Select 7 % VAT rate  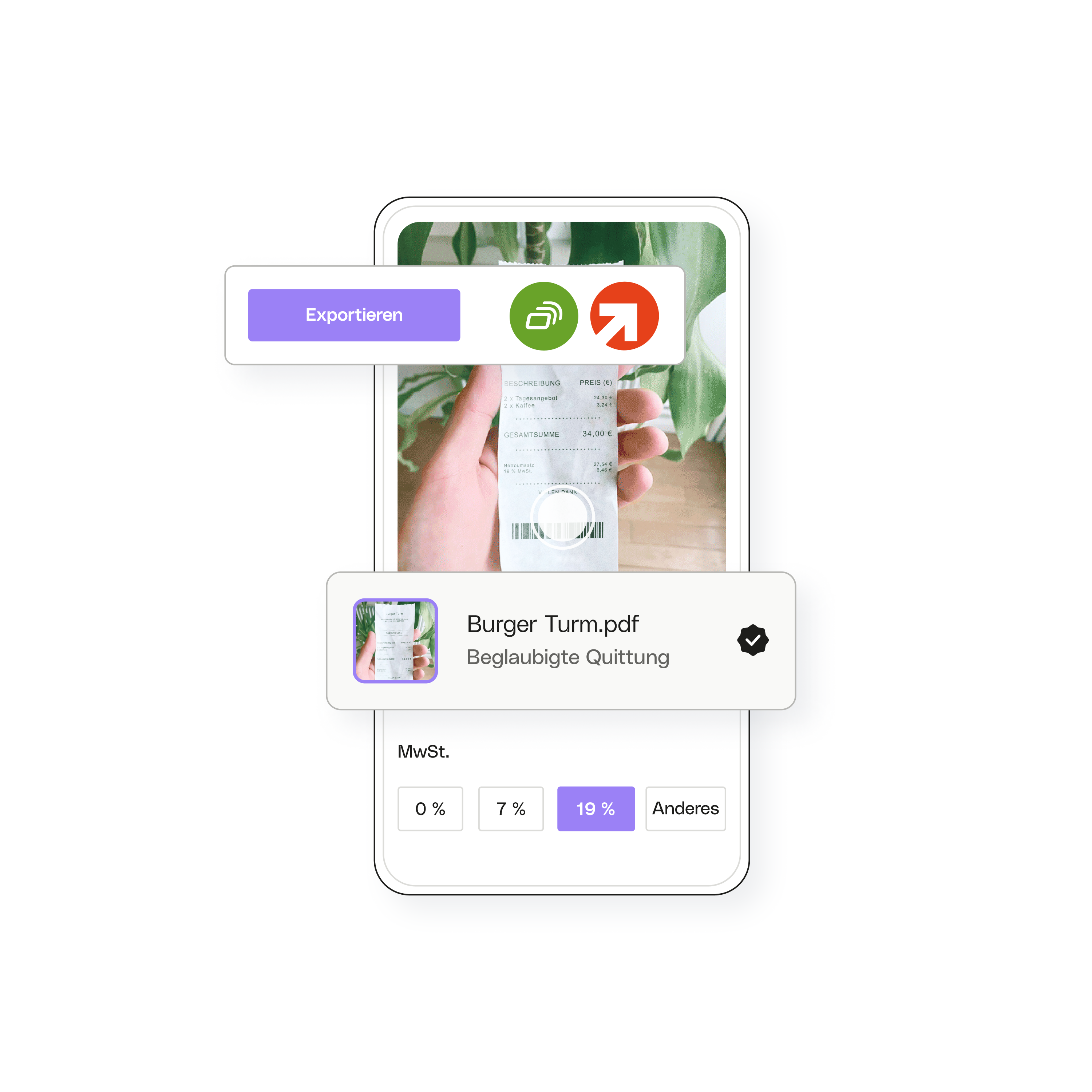[x=511, y=809]
